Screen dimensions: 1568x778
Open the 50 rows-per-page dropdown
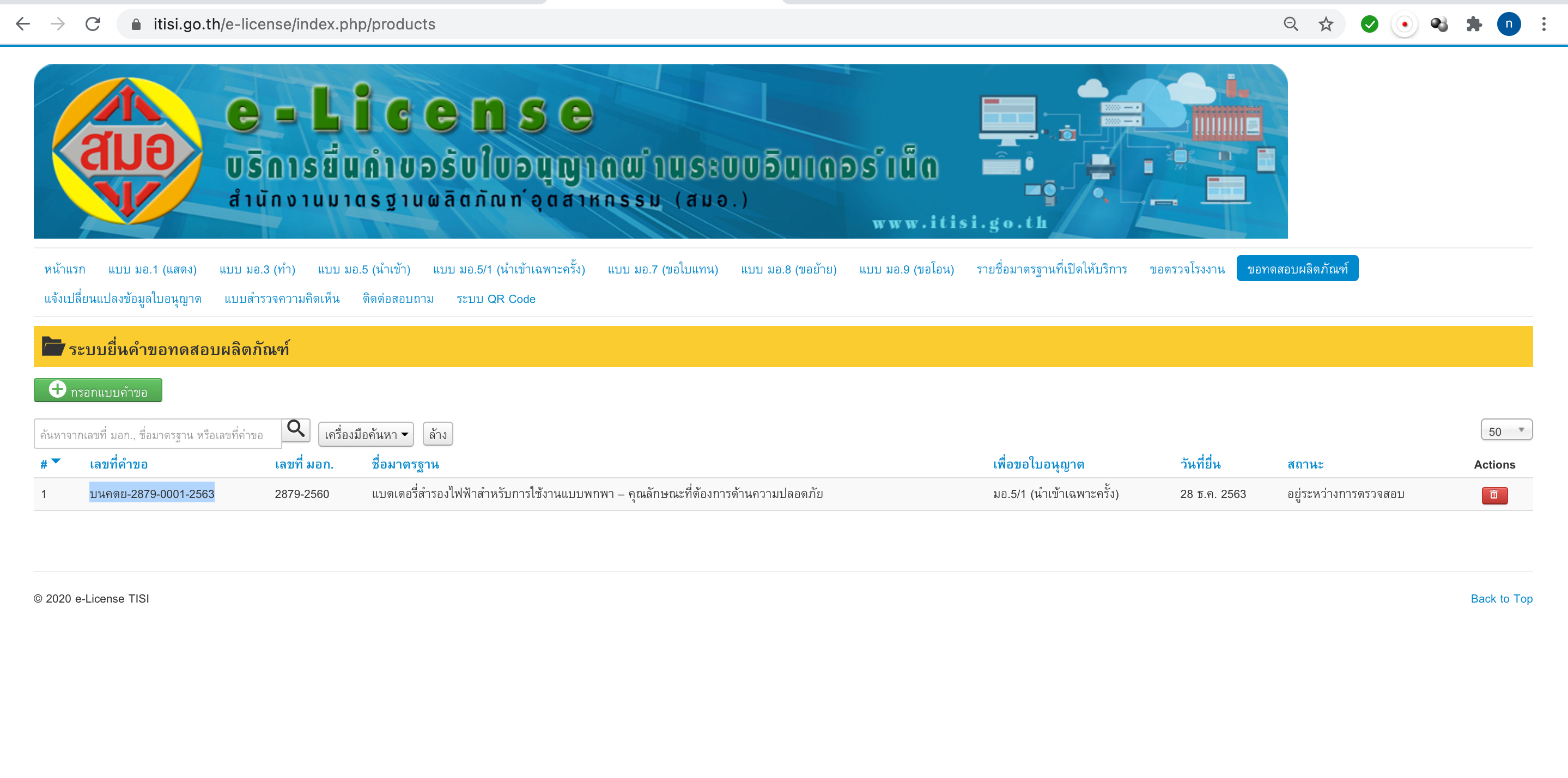(x=1506, y=430)
